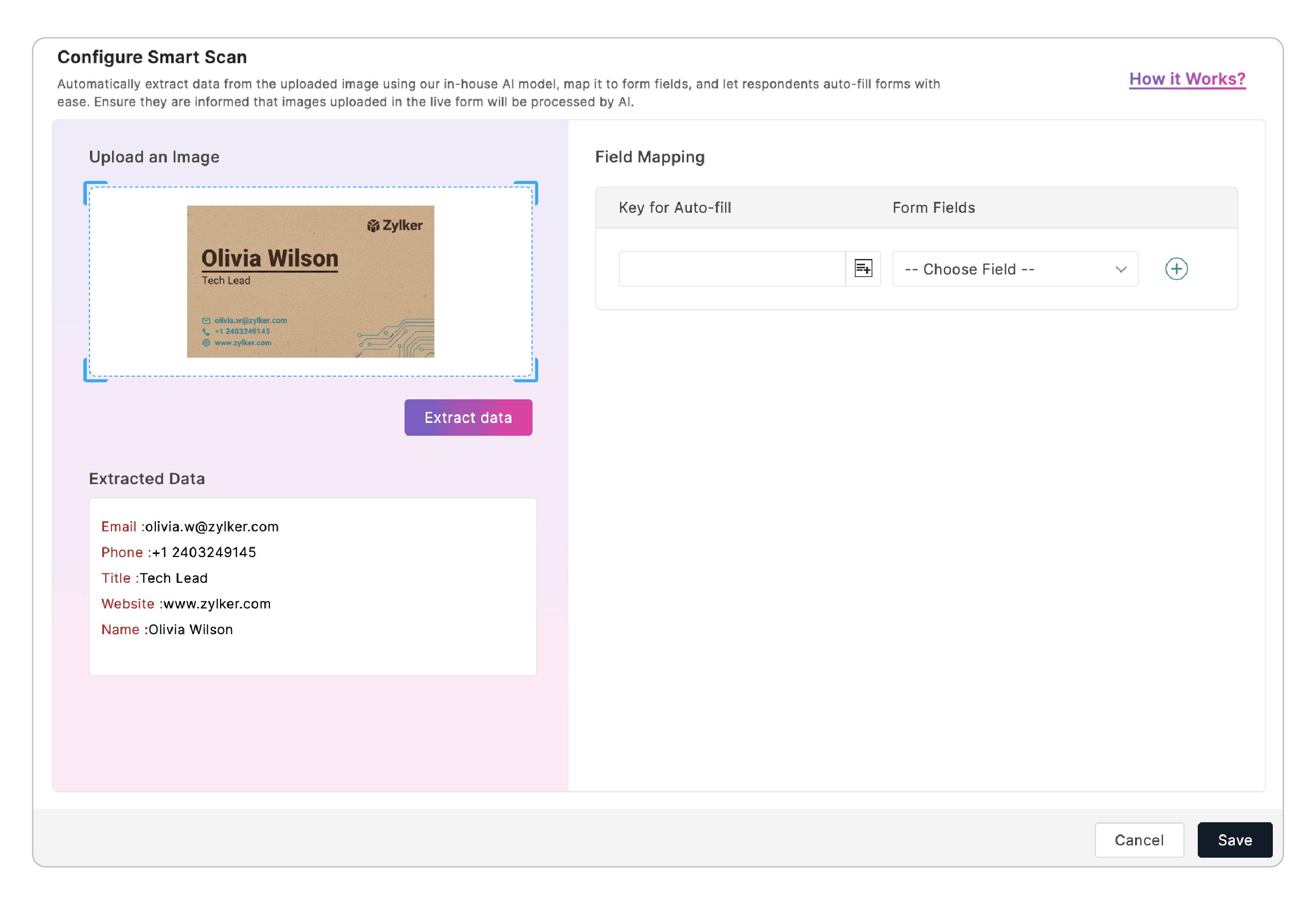Click the Website extracted data entry

pyautogui.click(x=186, y=603)
